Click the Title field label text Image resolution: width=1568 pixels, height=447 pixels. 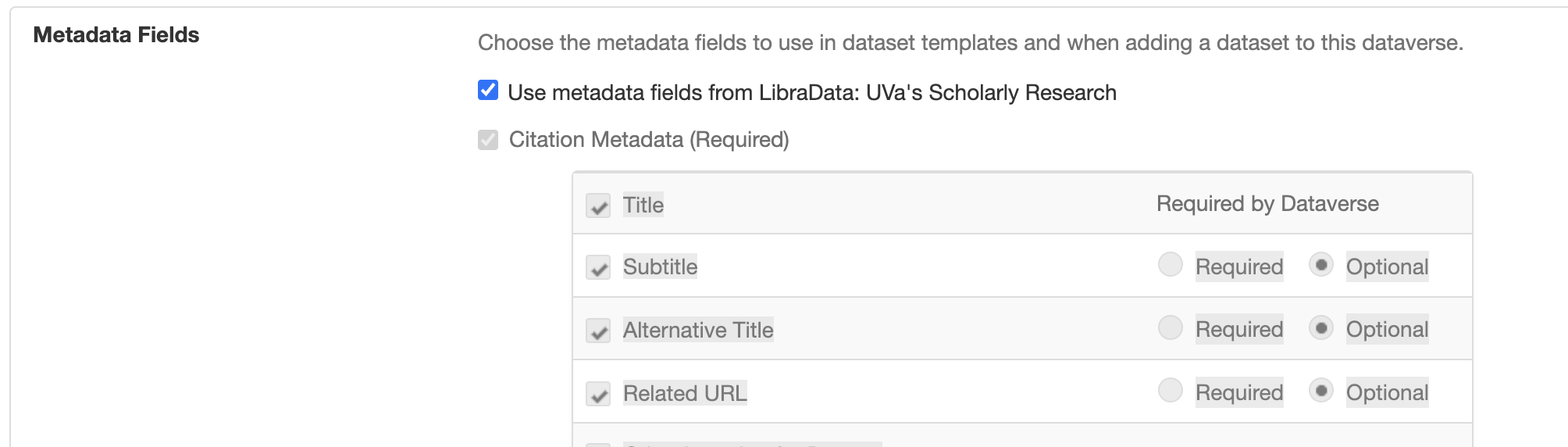(643, 206)
